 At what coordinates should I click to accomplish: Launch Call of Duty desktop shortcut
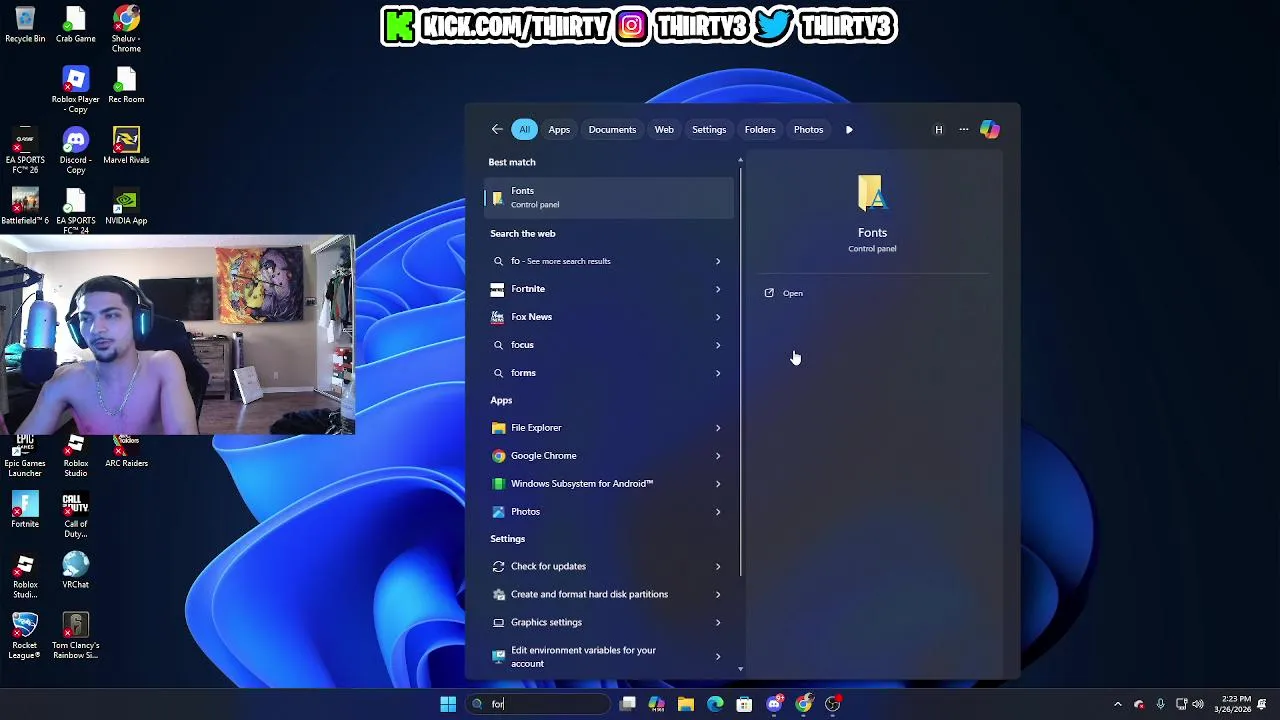click(x=76, y=516)
